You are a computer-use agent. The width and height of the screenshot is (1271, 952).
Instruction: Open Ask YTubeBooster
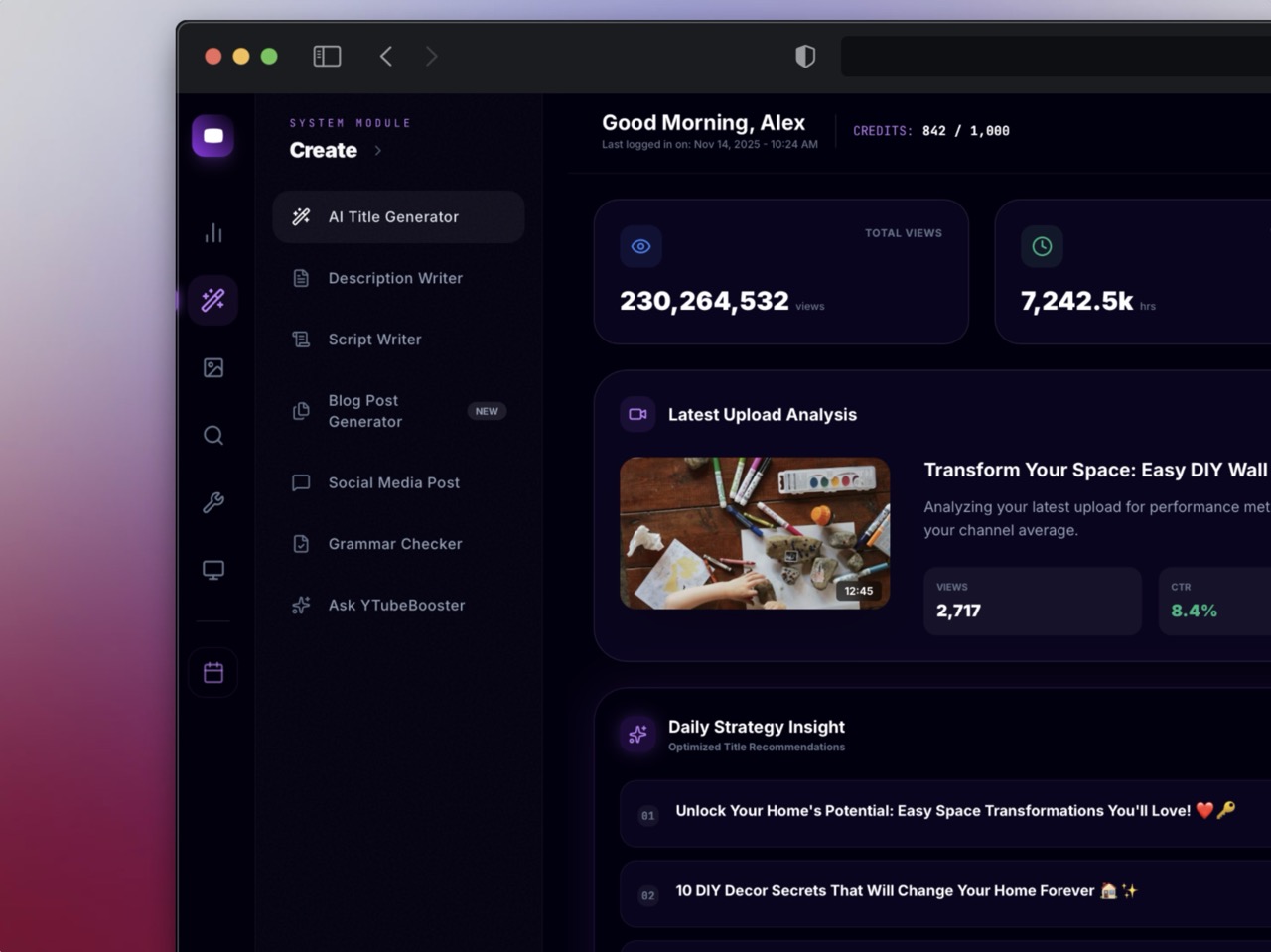(398, 606)
